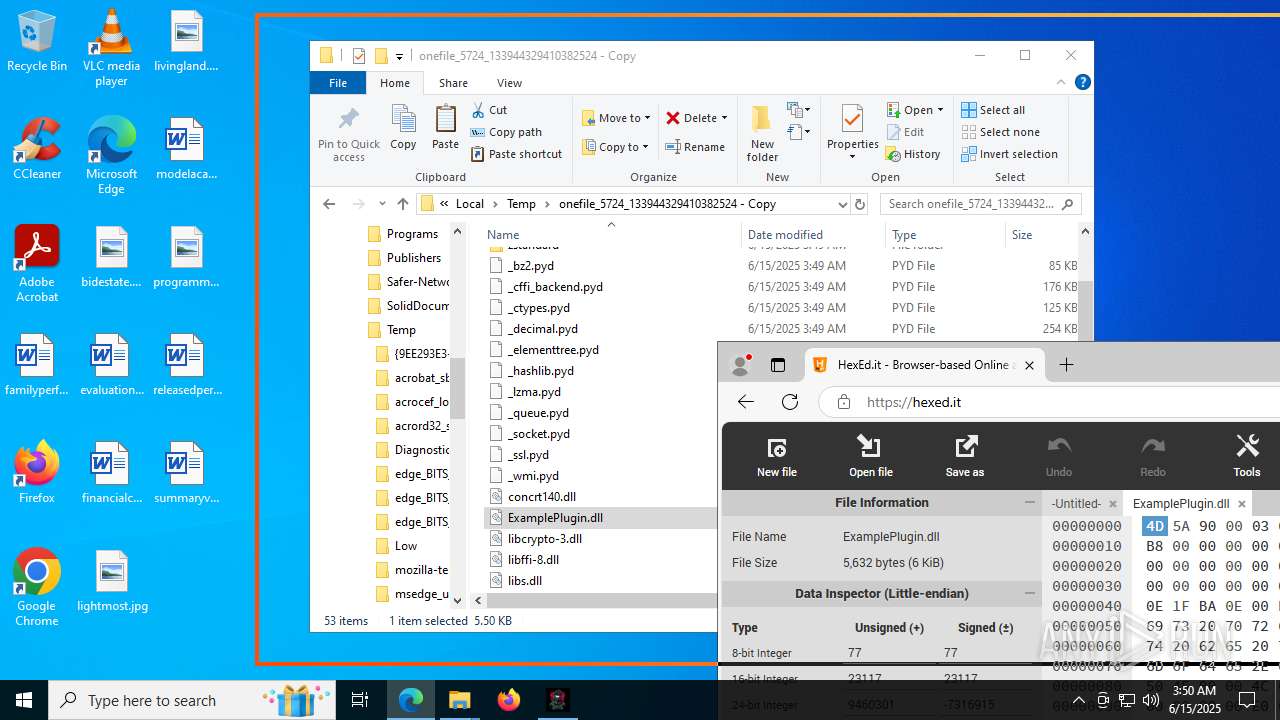Screen dimensions: 1280x720
Task: Refresh the Explorer address bar
Action: (859, 204)
